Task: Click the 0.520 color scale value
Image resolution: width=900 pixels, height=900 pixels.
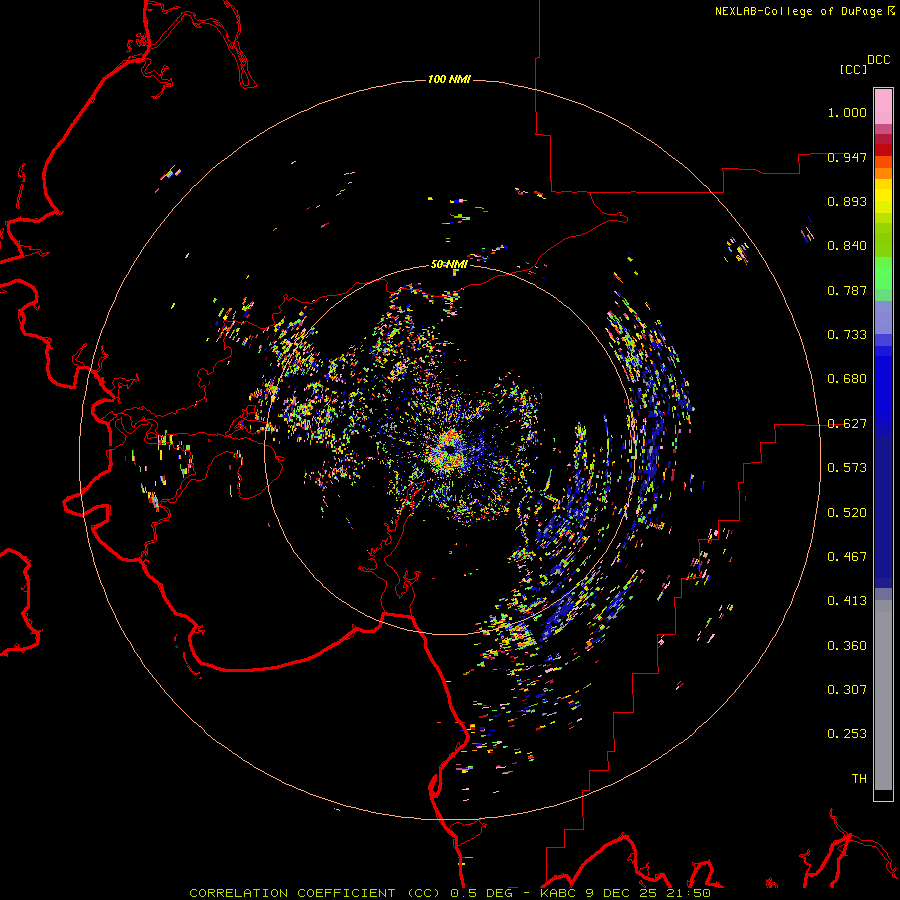Action: pyautogui.click(x=847, y=513)
